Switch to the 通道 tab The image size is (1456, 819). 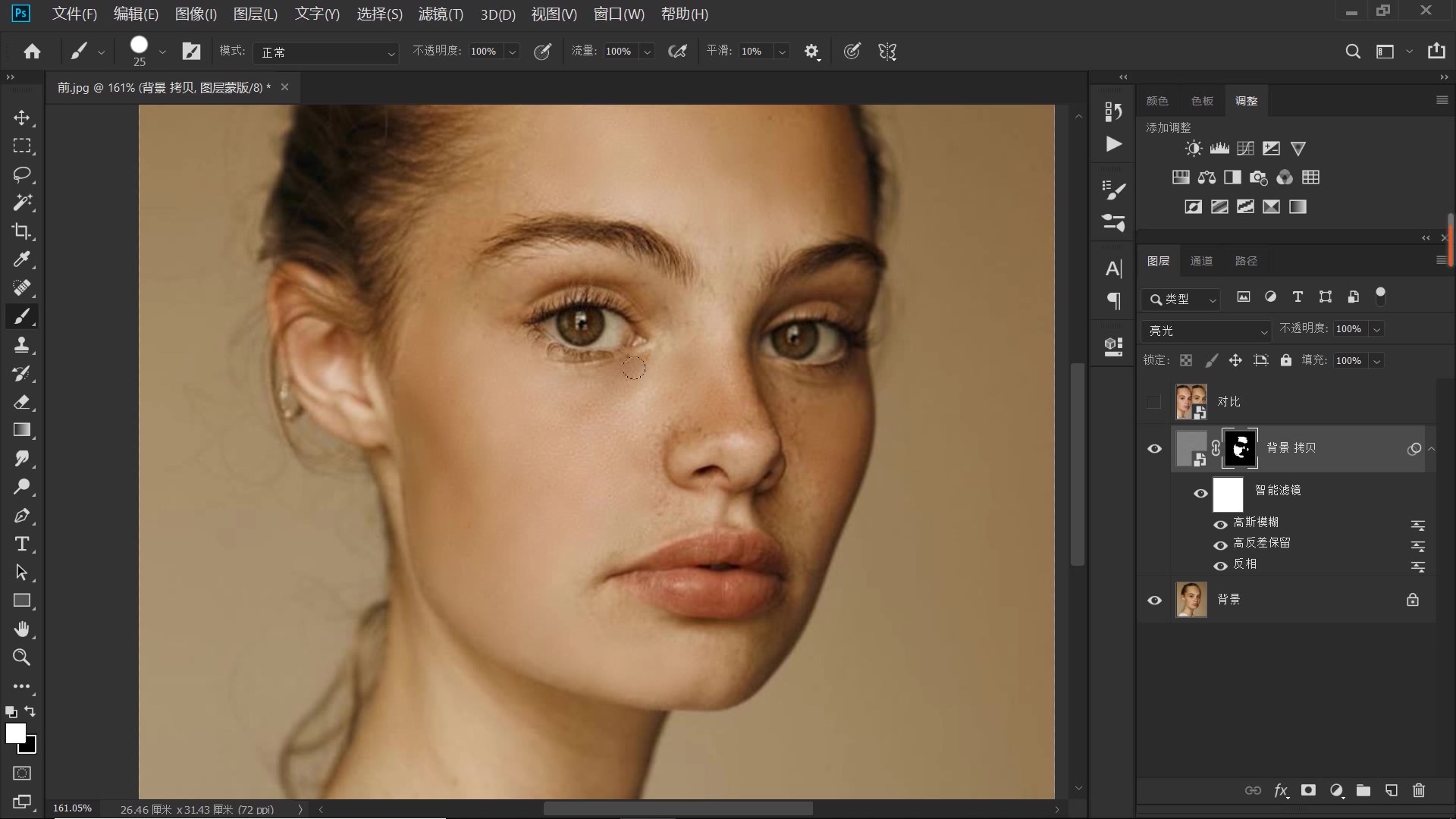1201,261
